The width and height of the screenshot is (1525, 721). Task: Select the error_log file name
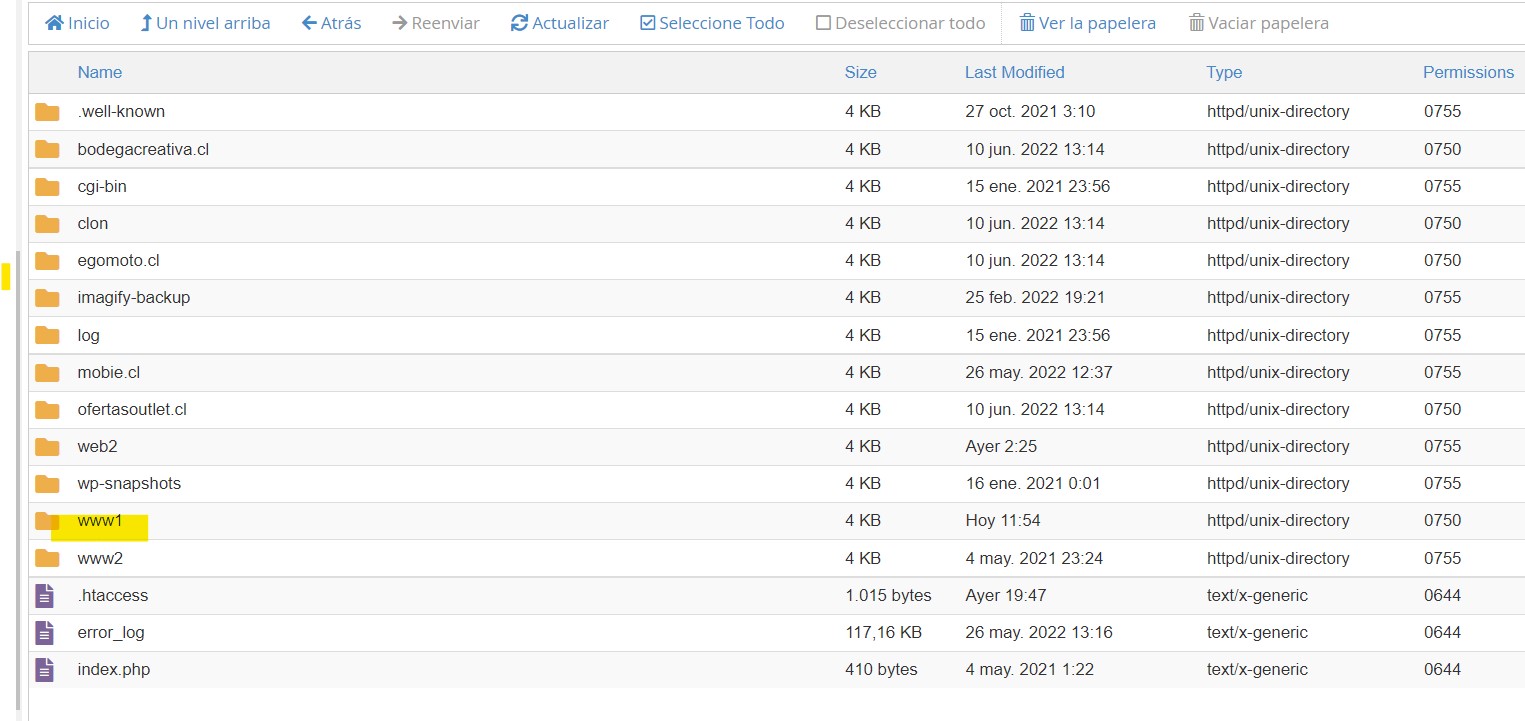coord(111,632)
